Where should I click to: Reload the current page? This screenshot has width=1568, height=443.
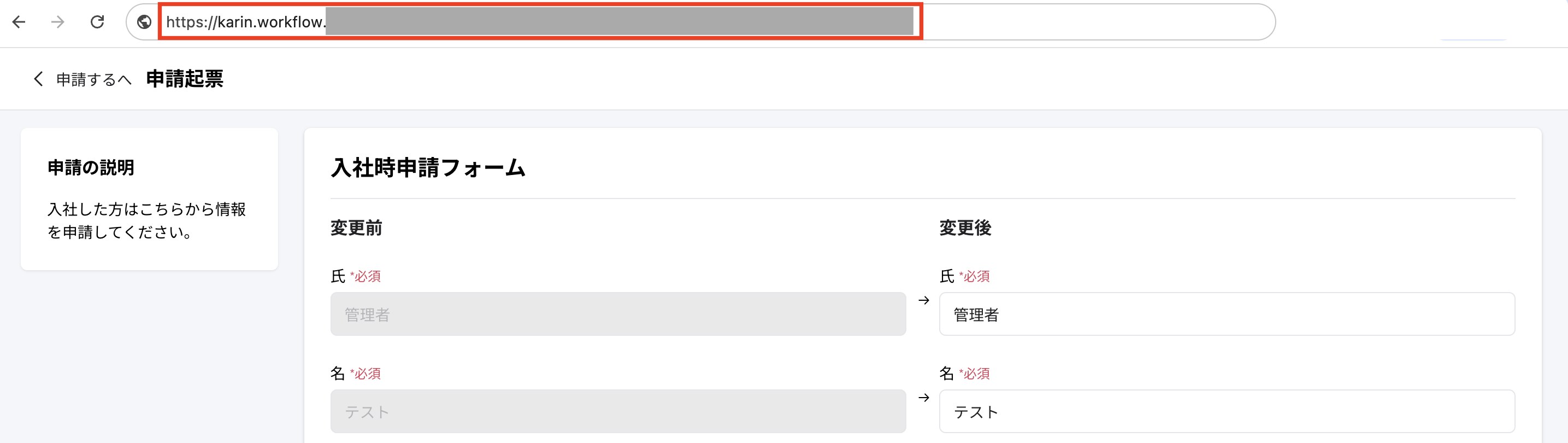[x=97, y=22]
